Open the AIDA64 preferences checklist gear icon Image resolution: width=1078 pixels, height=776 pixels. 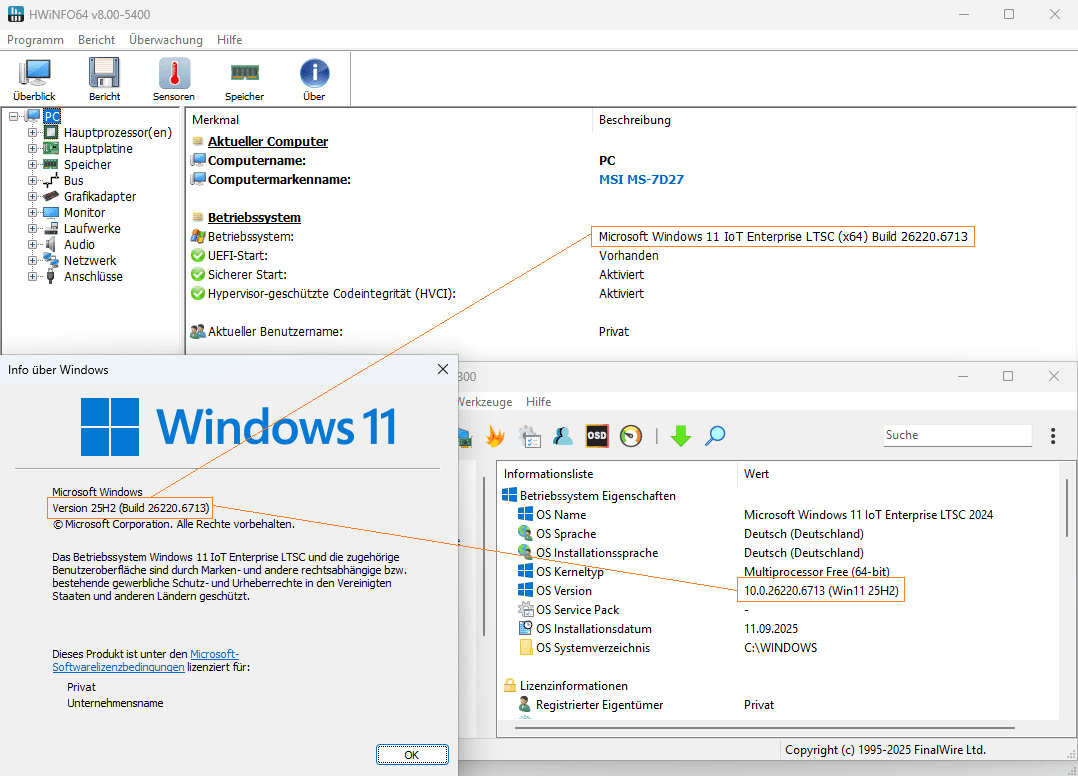click(529, 436)
